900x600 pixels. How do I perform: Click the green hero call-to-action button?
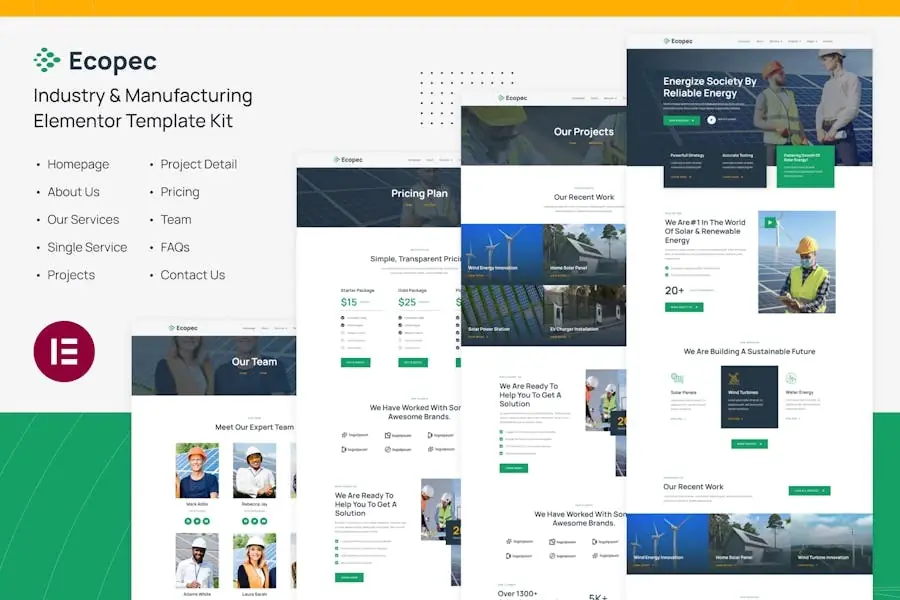tap(681, 120)
